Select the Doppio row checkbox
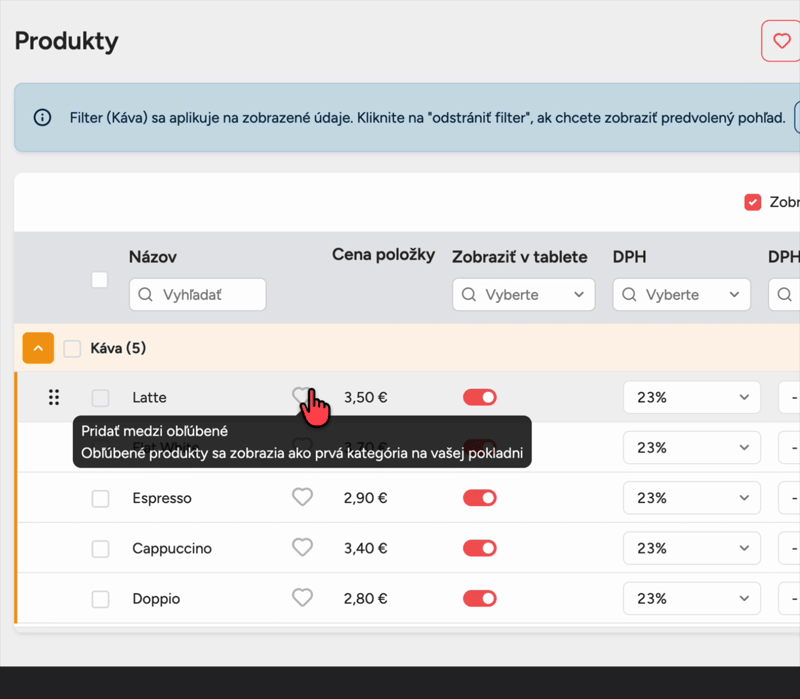The height and width of the screenshot is (699, 800). click(x=101, y=599)
